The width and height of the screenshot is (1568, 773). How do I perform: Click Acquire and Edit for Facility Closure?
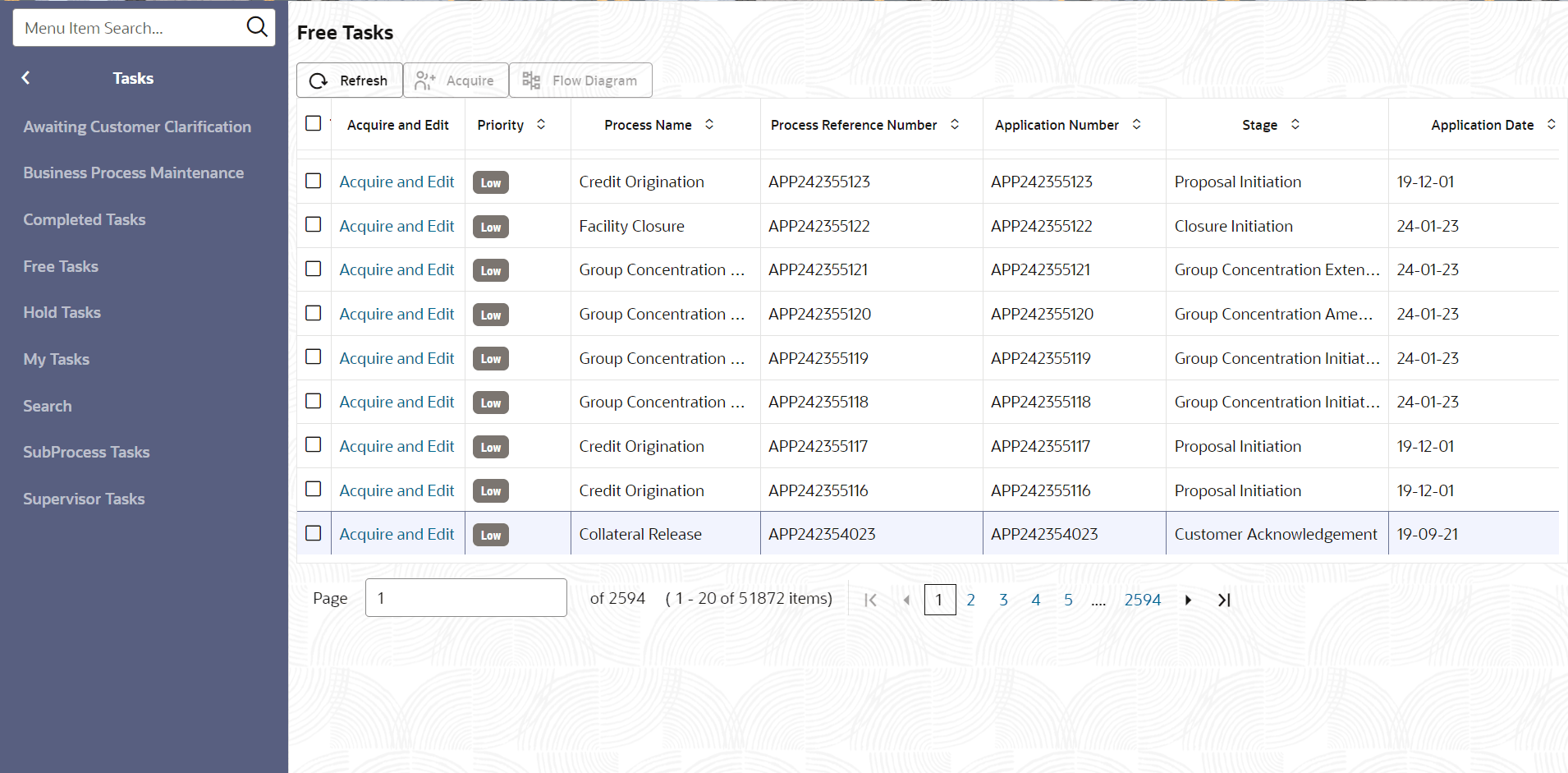click(x=397, y=226)
